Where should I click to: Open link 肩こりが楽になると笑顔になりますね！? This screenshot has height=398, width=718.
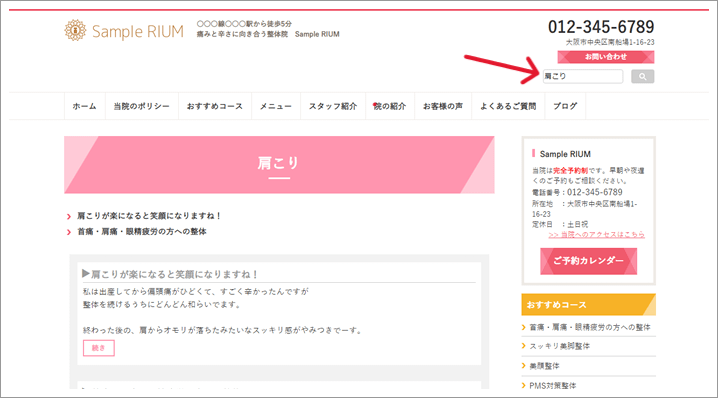click(x=149, y=216)
